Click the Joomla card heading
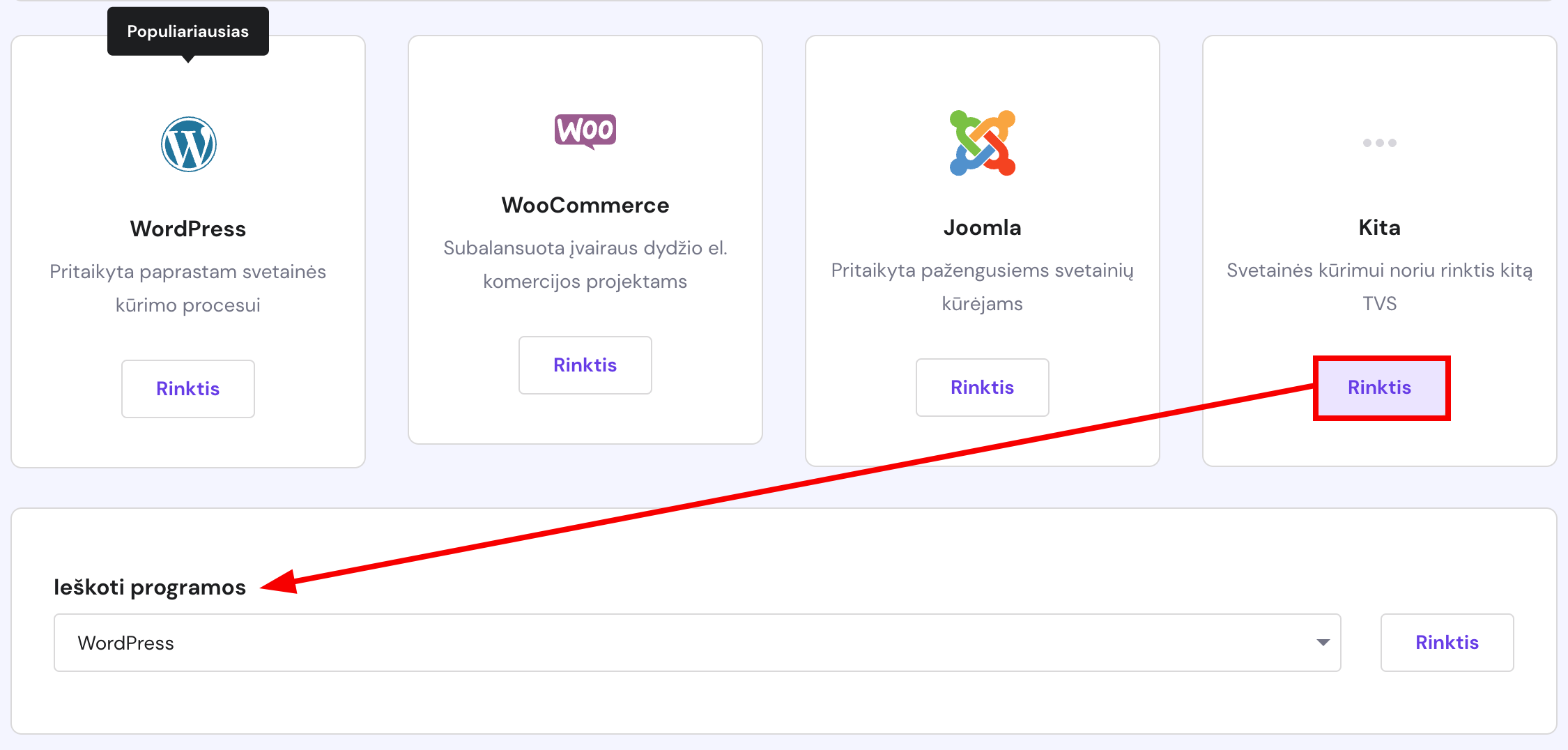The image size is (1568, 750). [x=983, y=227]
